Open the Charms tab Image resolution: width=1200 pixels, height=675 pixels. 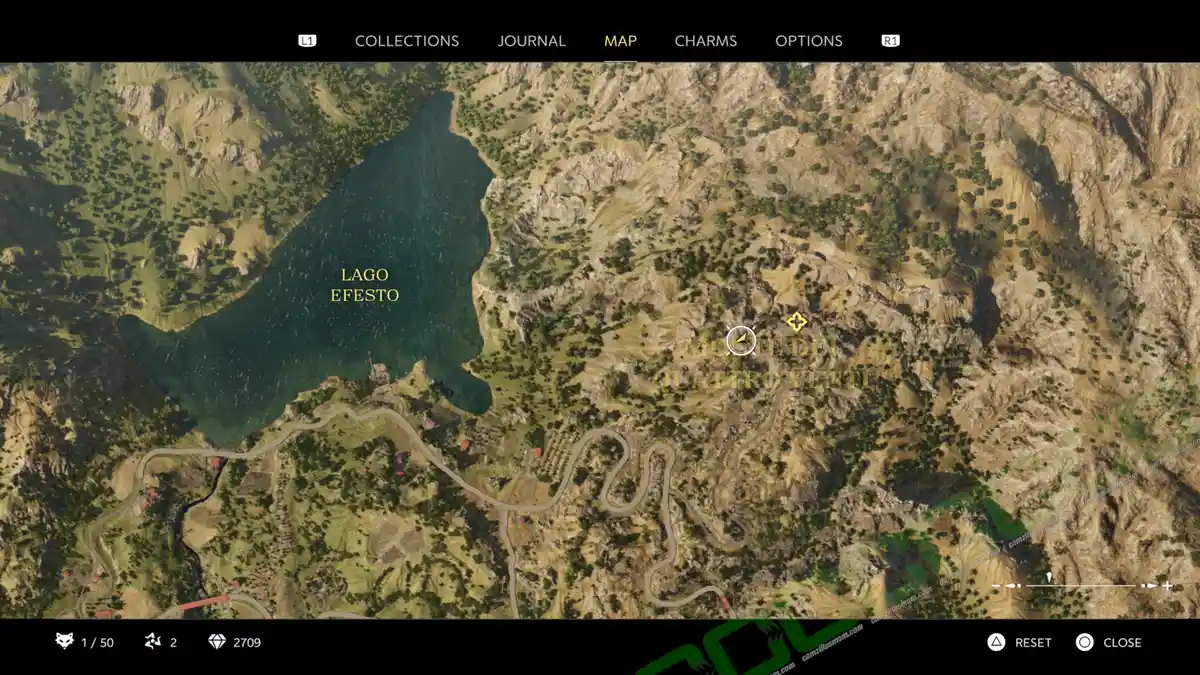(x=706, y=41)
